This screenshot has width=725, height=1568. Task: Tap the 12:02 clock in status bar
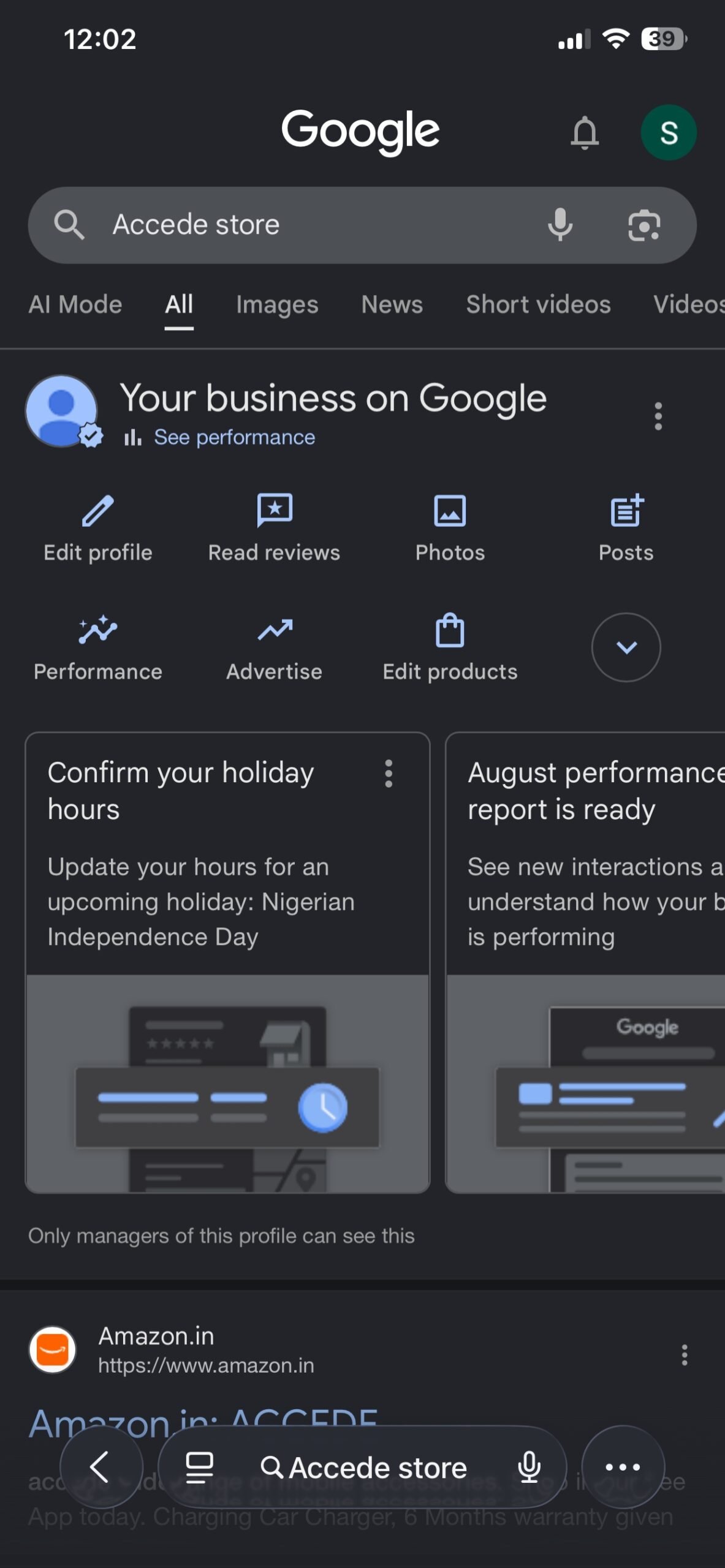[100, 39]
